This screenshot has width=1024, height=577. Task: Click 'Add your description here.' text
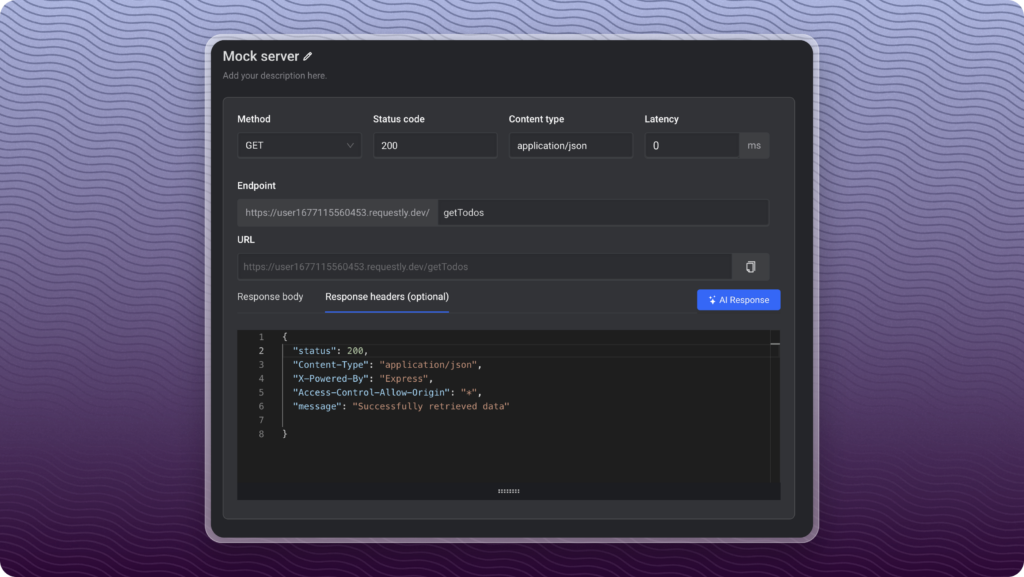[274, 76]
